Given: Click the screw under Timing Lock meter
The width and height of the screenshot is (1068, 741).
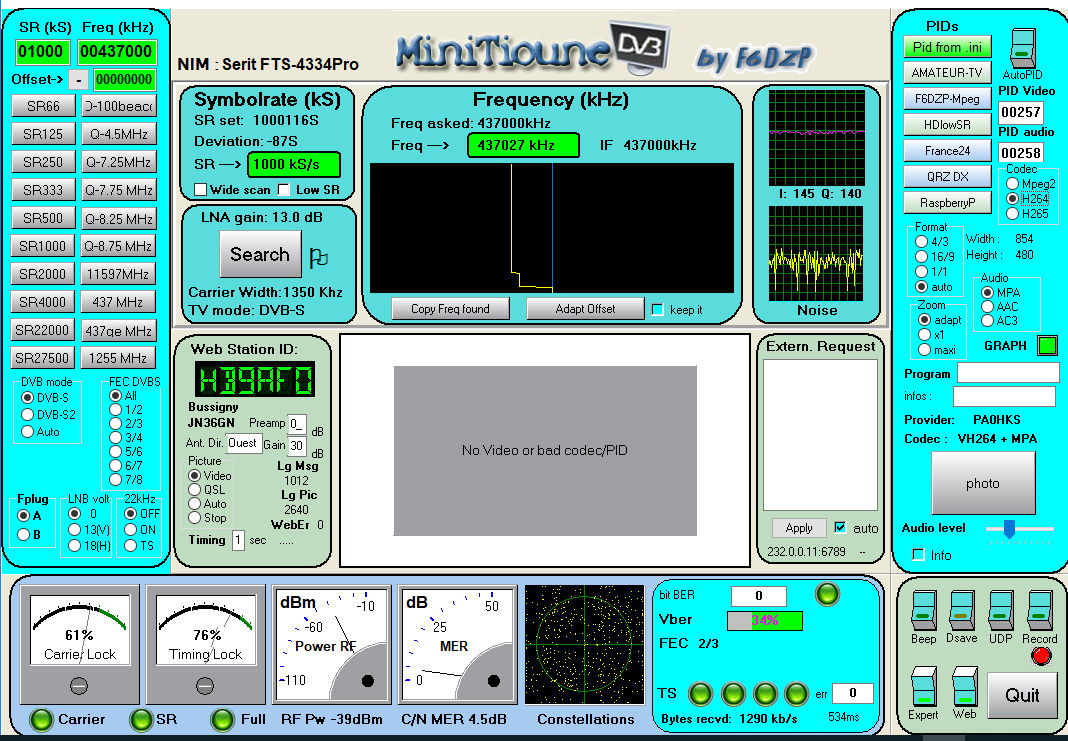Looking at the screenshot, I should 205,686.
